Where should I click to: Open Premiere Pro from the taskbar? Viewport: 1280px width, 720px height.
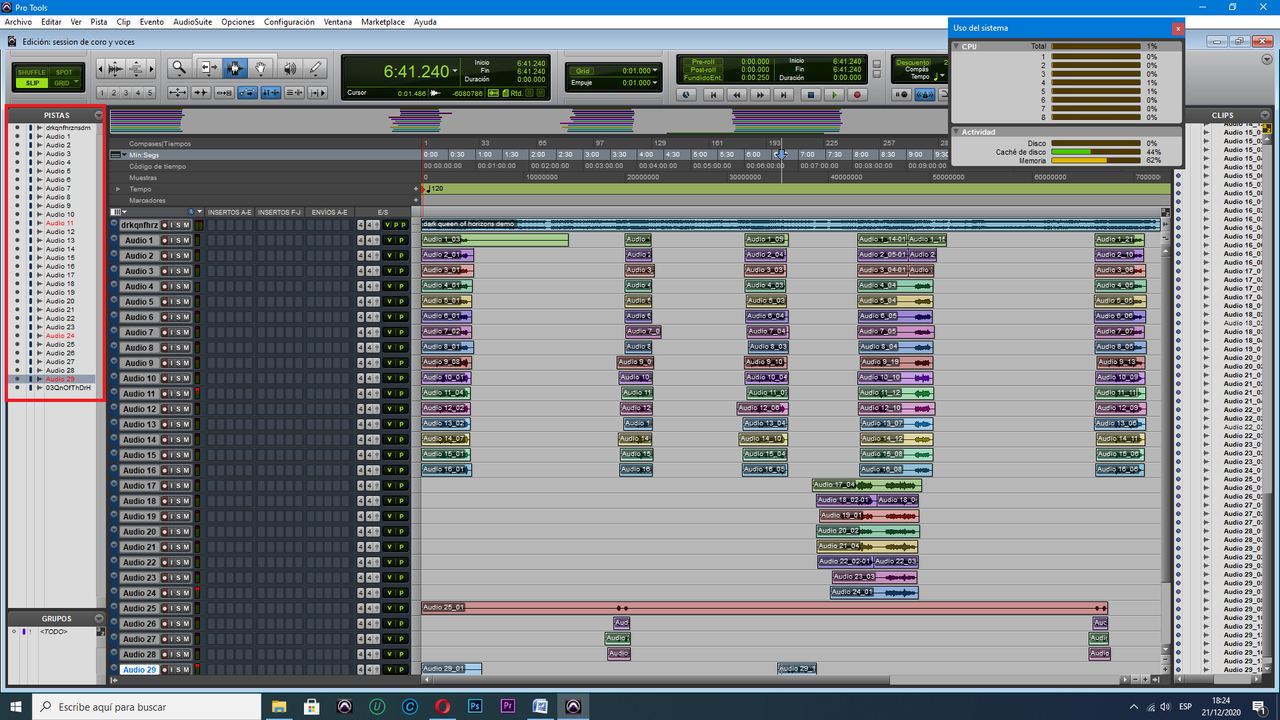[x=507, y=707]
